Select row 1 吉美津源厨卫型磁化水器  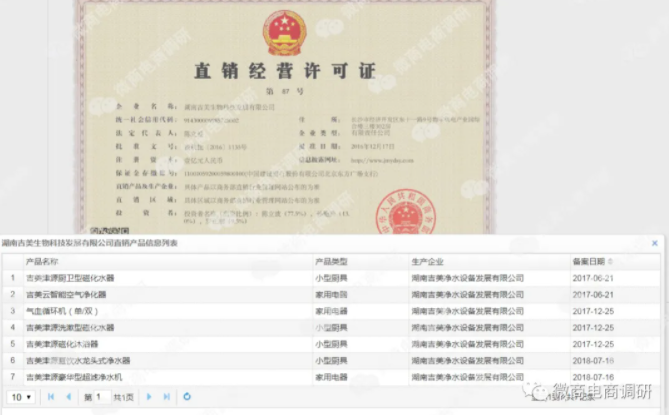click(331, 278)
